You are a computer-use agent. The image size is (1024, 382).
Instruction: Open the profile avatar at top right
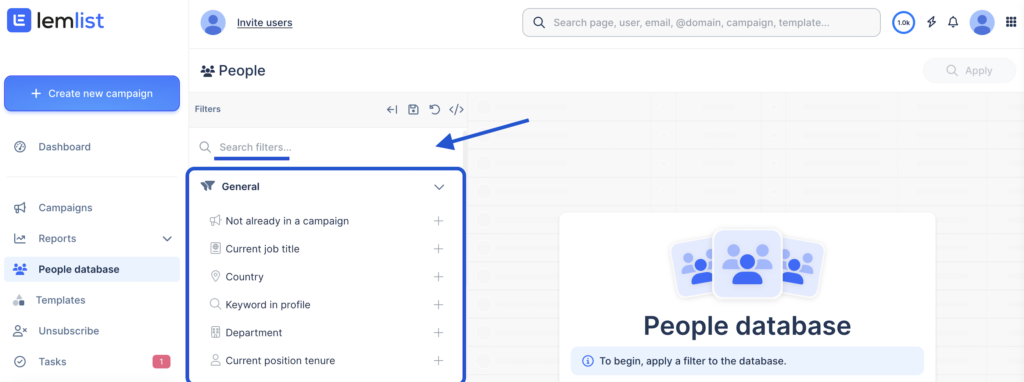(982, 22)
